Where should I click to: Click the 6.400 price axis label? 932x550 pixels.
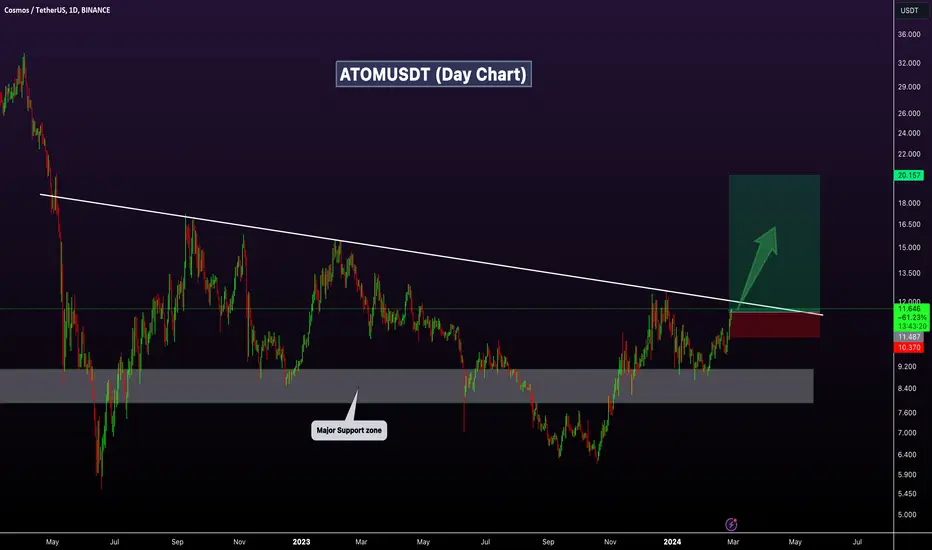point(907,455)
